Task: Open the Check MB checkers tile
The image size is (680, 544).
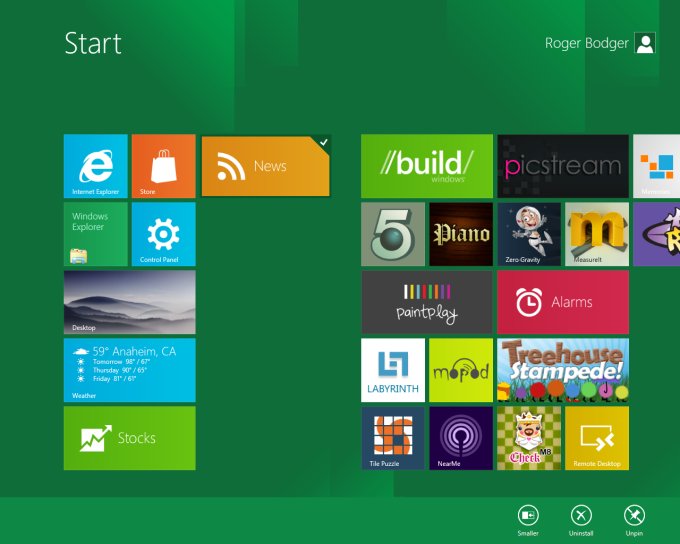Action: pos(529,438)
